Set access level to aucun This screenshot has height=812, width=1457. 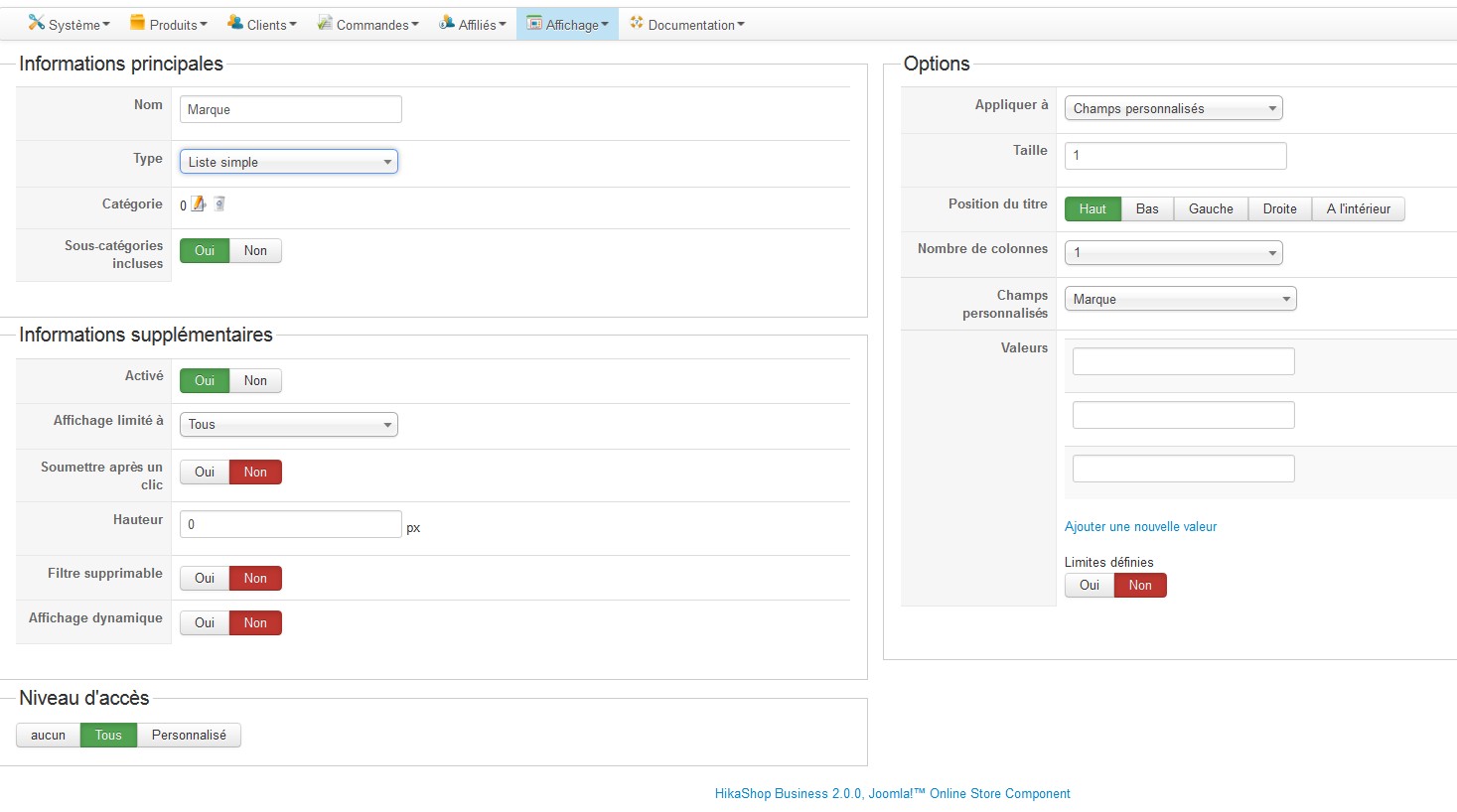[48, 736]
